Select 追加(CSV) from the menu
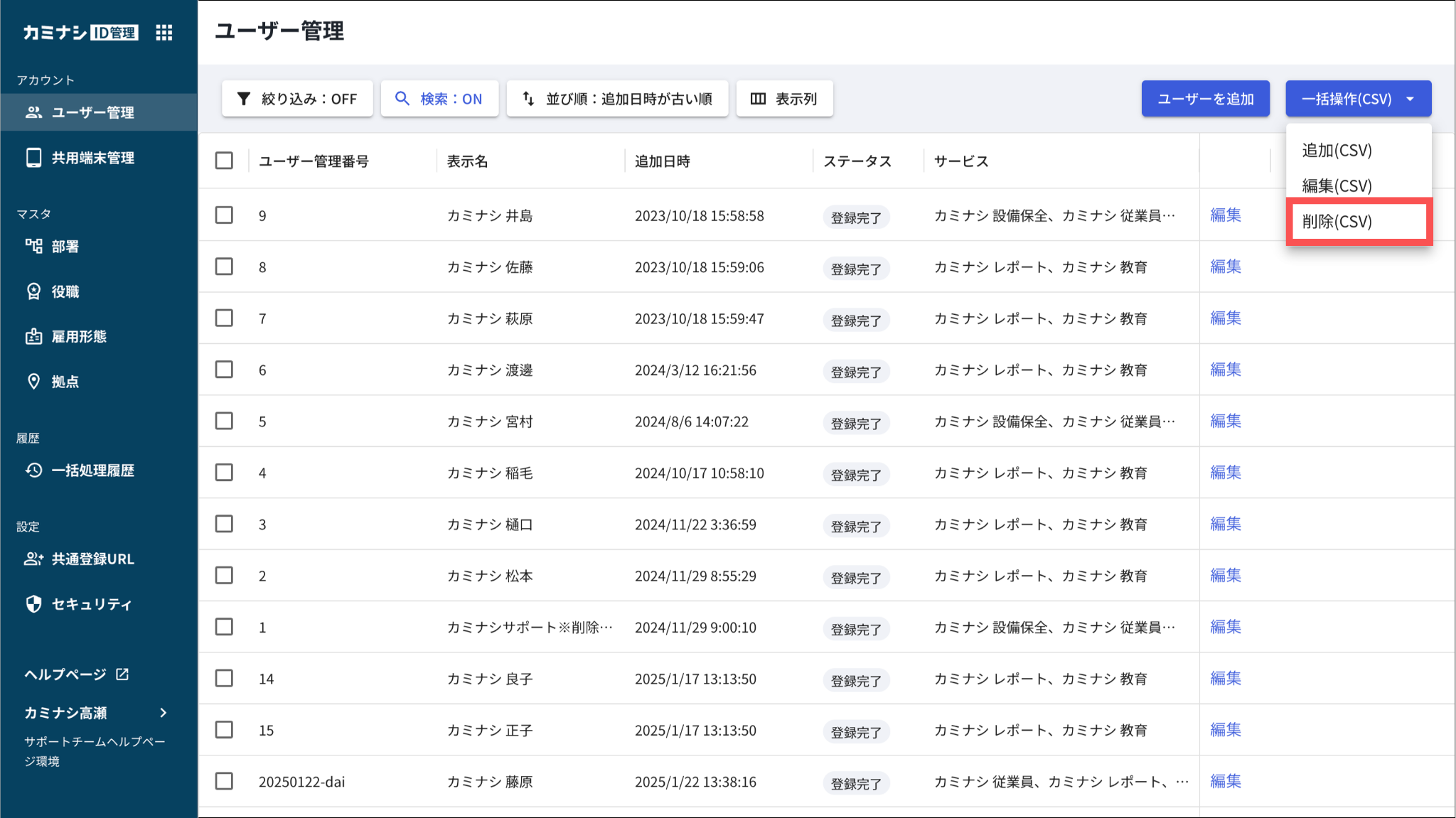Image resolution: width=1456 pixels, height=818 pixels. pos(1337,151)
